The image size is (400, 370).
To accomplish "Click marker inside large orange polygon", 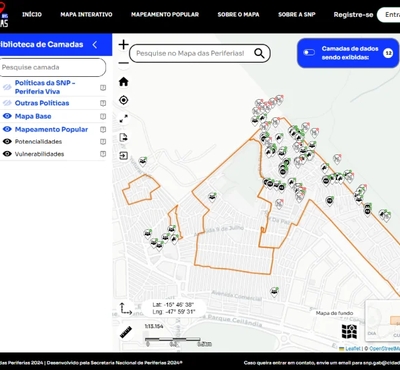I will pos(212,197).
